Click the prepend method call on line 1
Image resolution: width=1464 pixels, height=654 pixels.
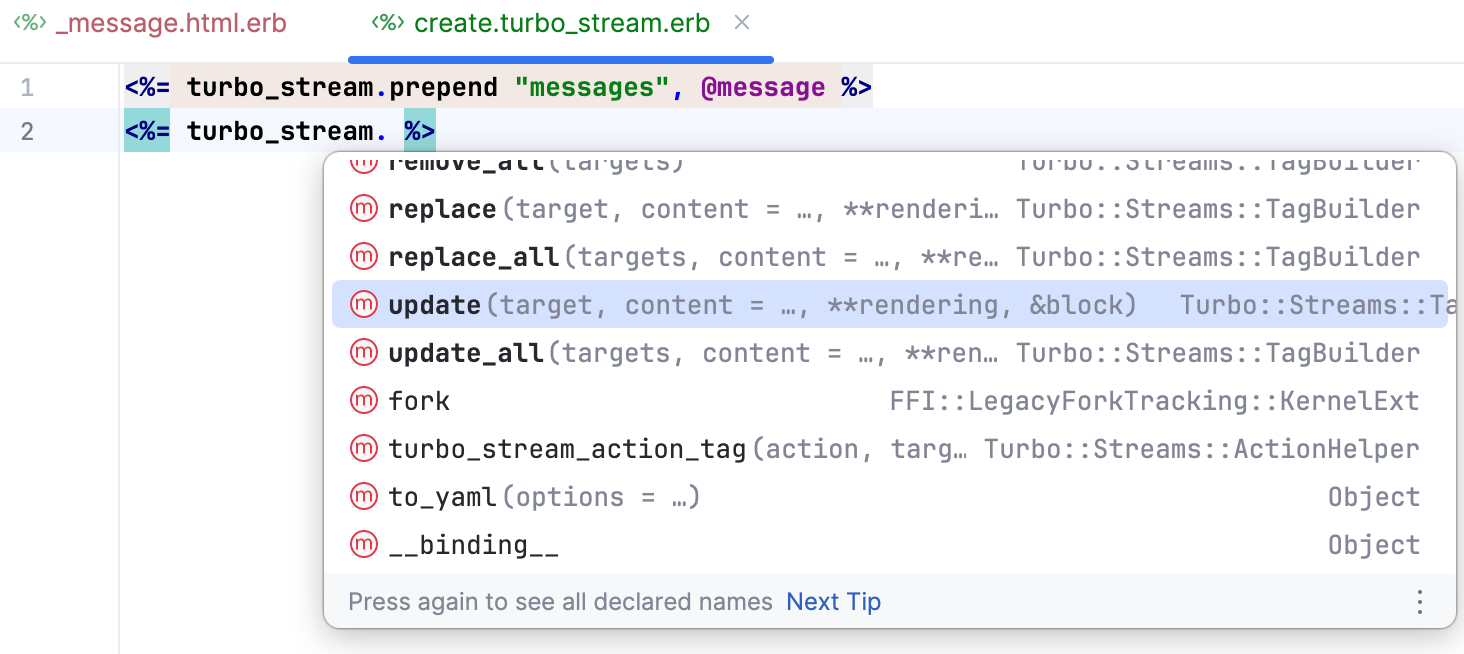443,87
